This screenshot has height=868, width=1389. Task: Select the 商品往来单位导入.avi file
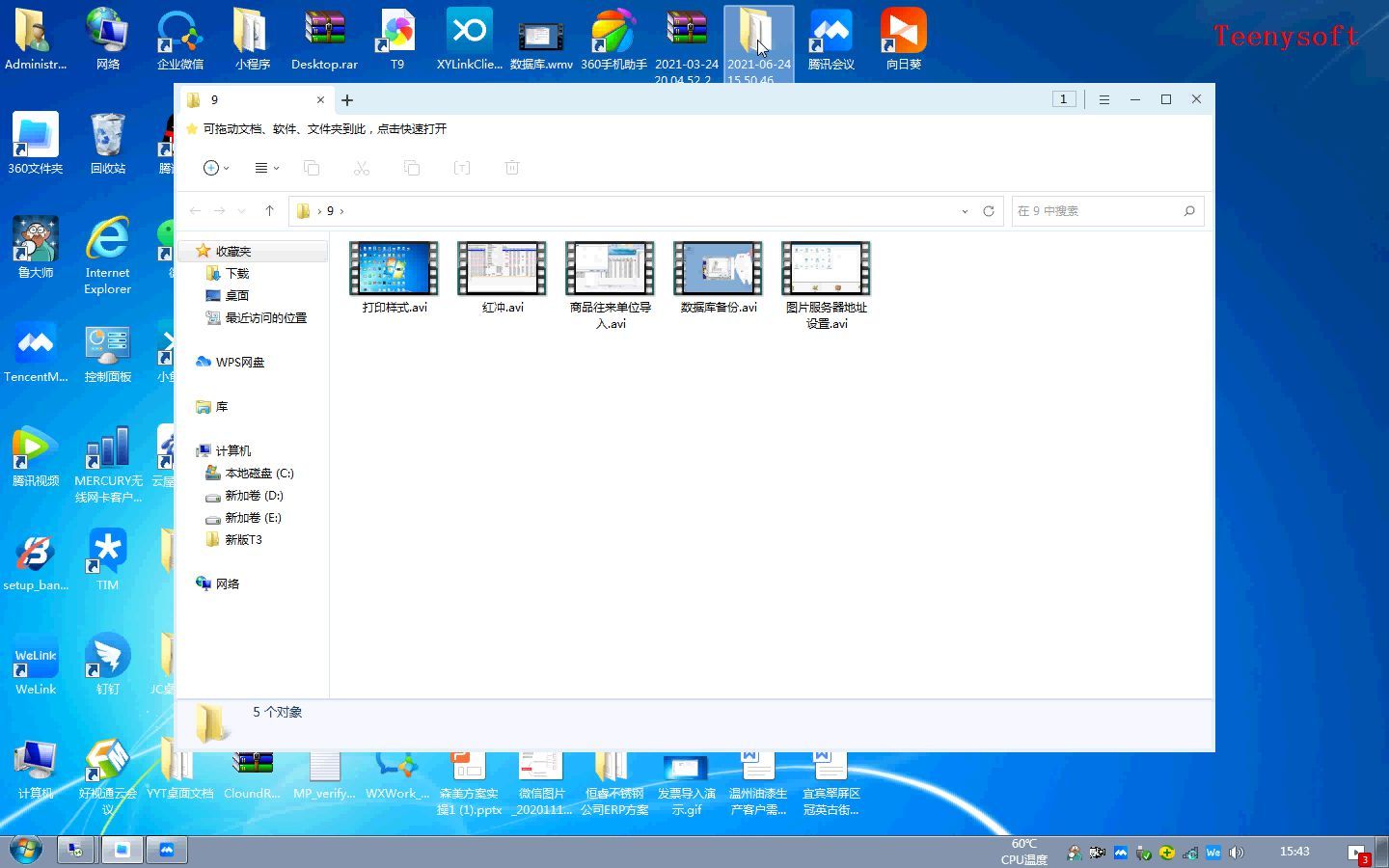610,285
